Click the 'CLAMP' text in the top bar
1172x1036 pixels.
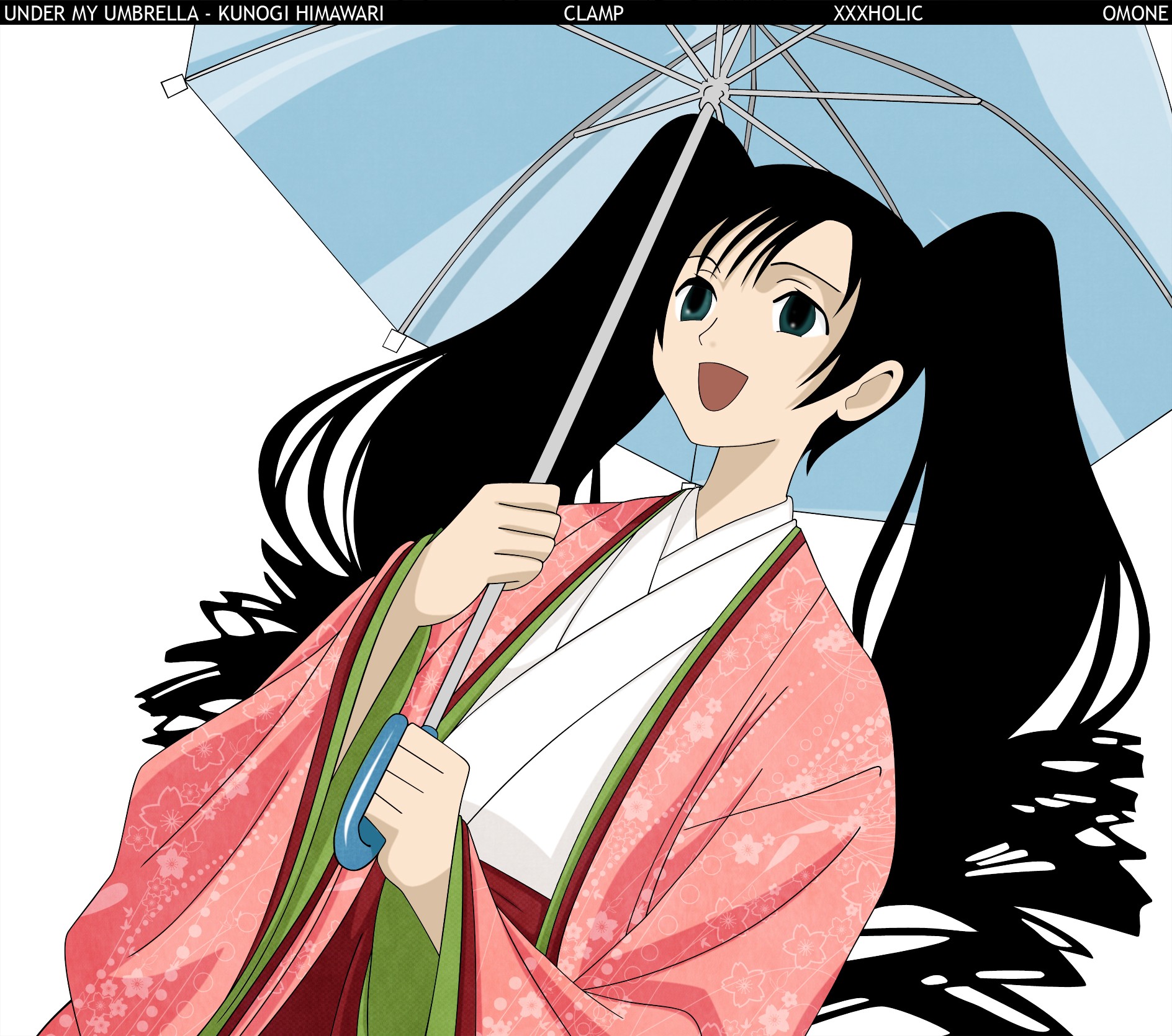[593, 13]
